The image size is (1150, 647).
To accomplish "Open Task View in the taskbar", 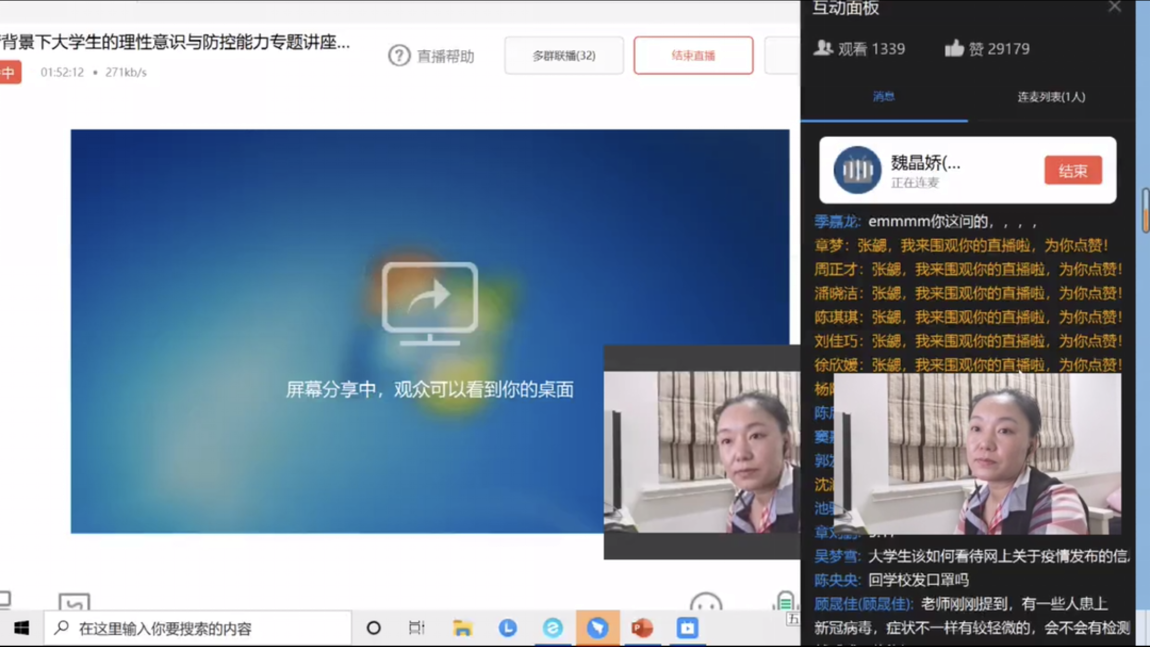I will (x=417, y=628).
